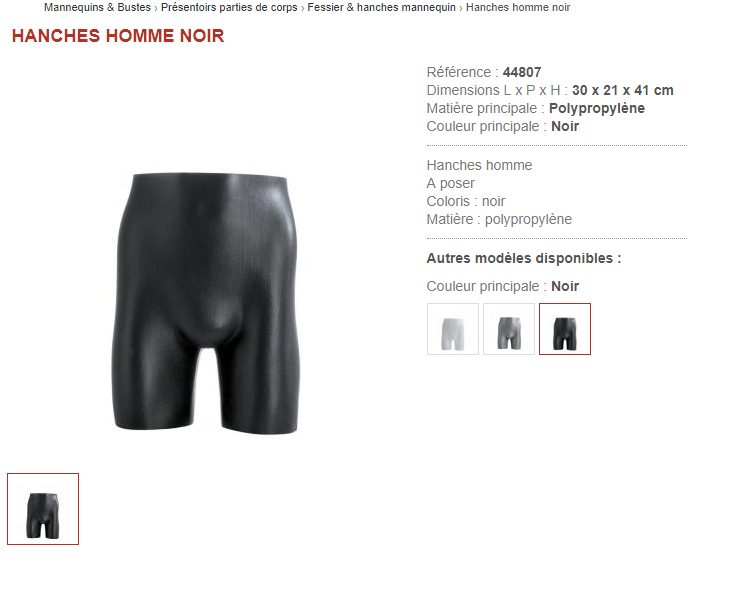The image size is (742, 595).
Task: Click the Polypropylène material value
Action: tap(597, 108)
